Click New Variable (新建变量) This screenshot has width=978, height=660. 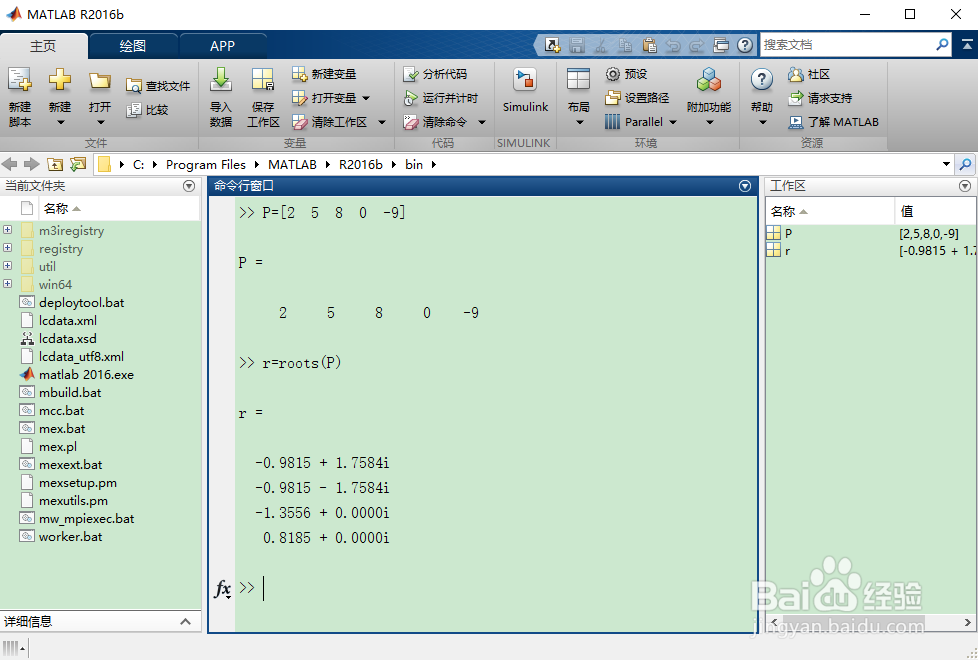click(x=324, y=74)
